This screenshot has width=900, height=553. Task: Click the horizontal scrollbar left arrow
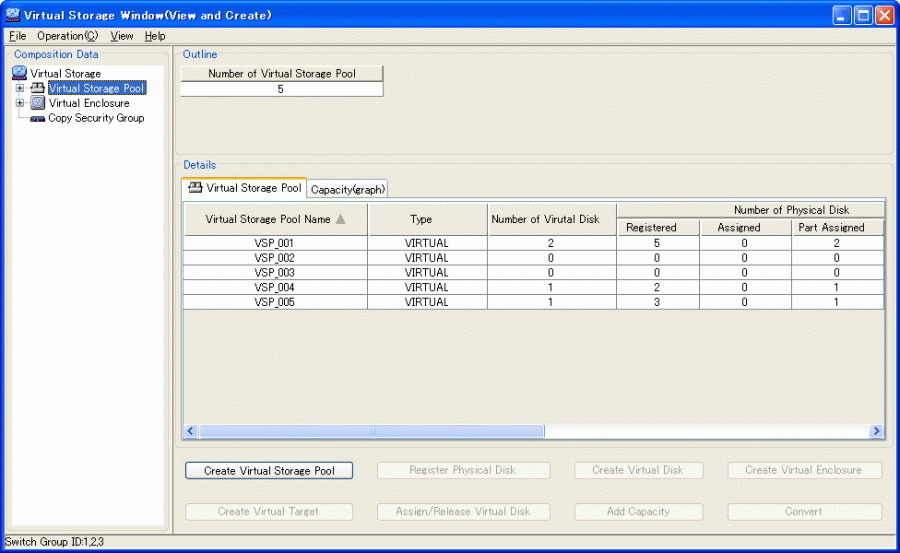[191, 431]
